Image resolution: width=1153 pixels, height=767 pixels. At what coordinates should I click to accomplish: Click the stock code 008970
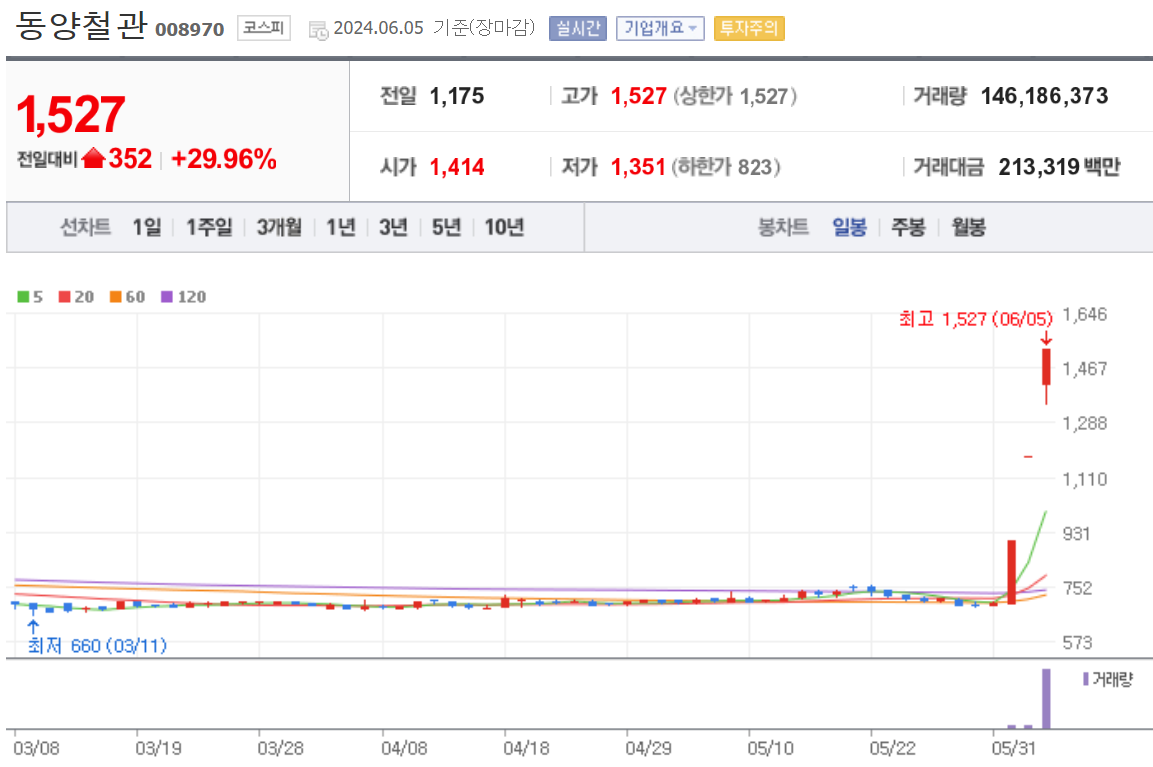[190, 29]
